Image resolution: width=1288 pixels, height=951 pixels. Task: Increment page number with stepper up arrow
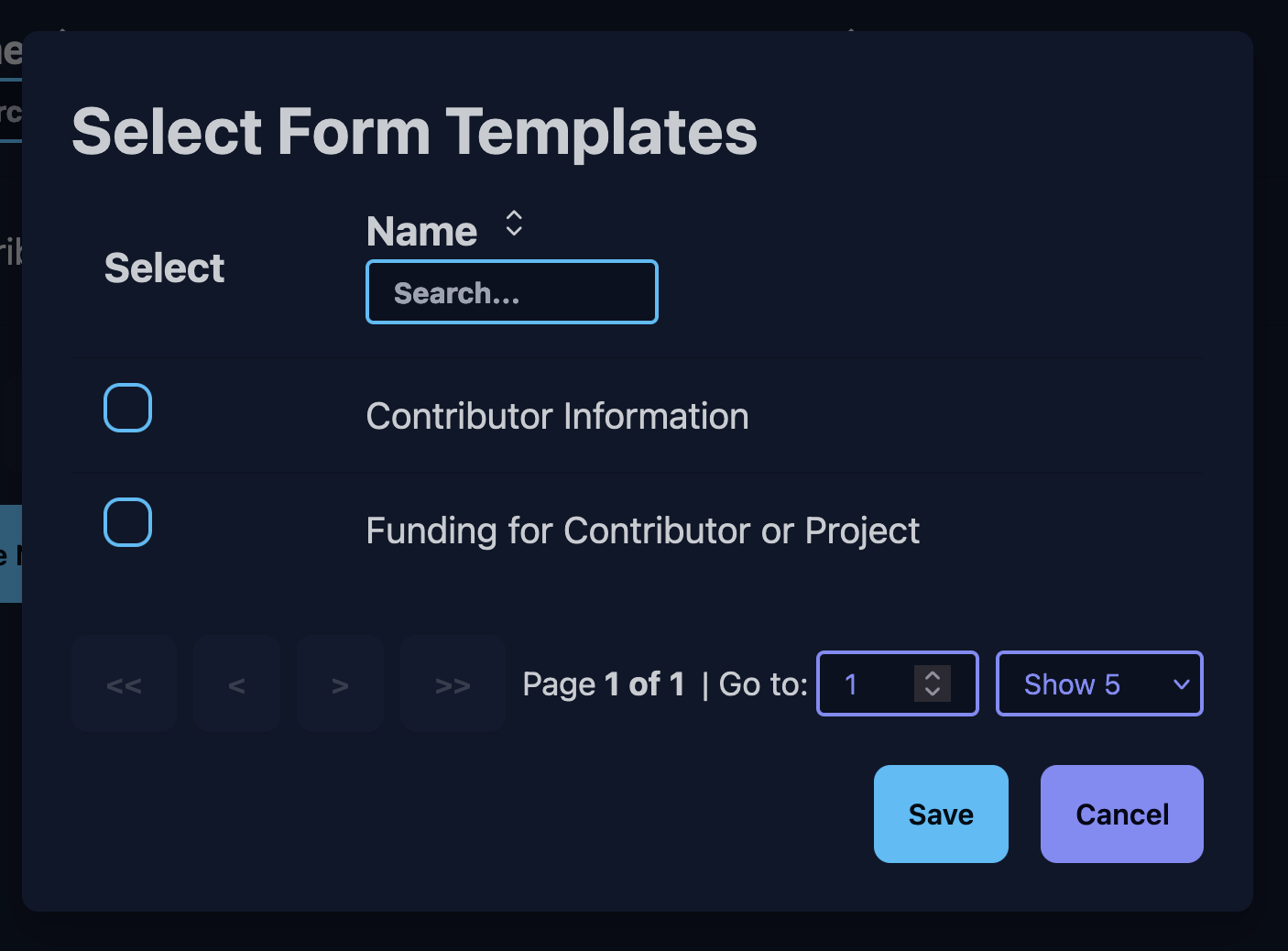pyautogui.click(x=933, y=676)
